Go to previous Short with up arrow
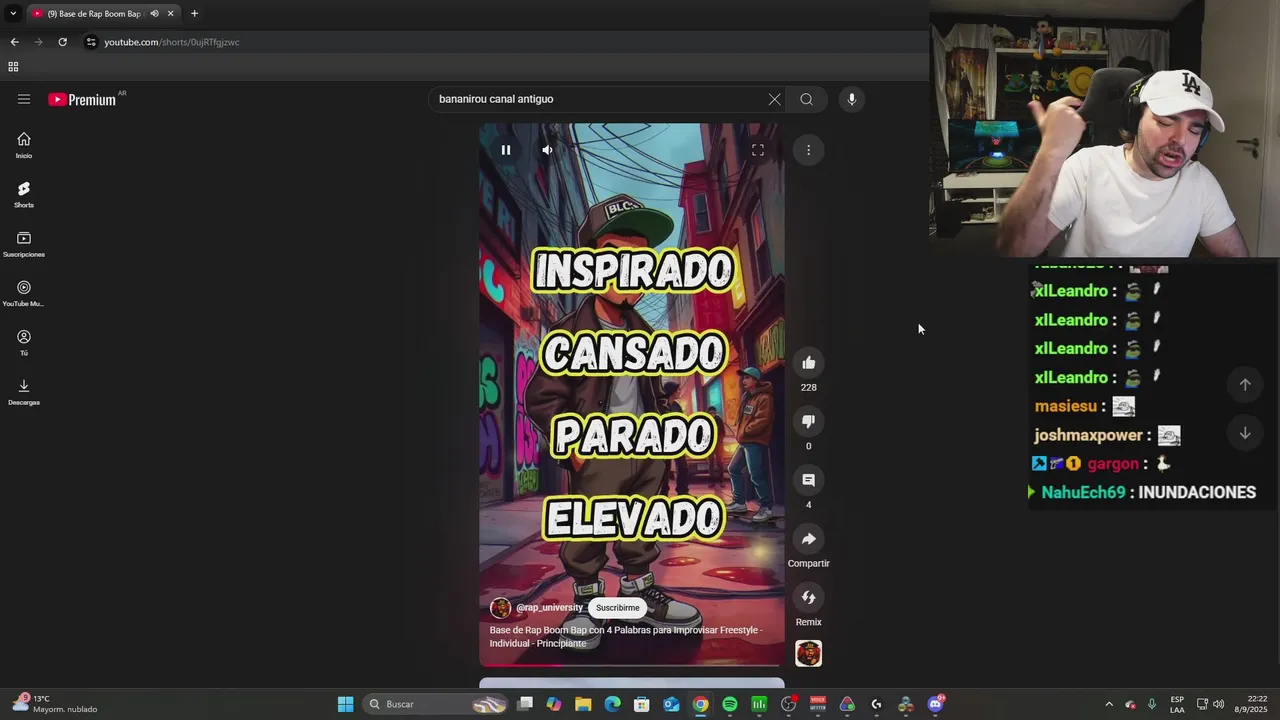The image size is (1280, 720). [x=1245, y=384]
